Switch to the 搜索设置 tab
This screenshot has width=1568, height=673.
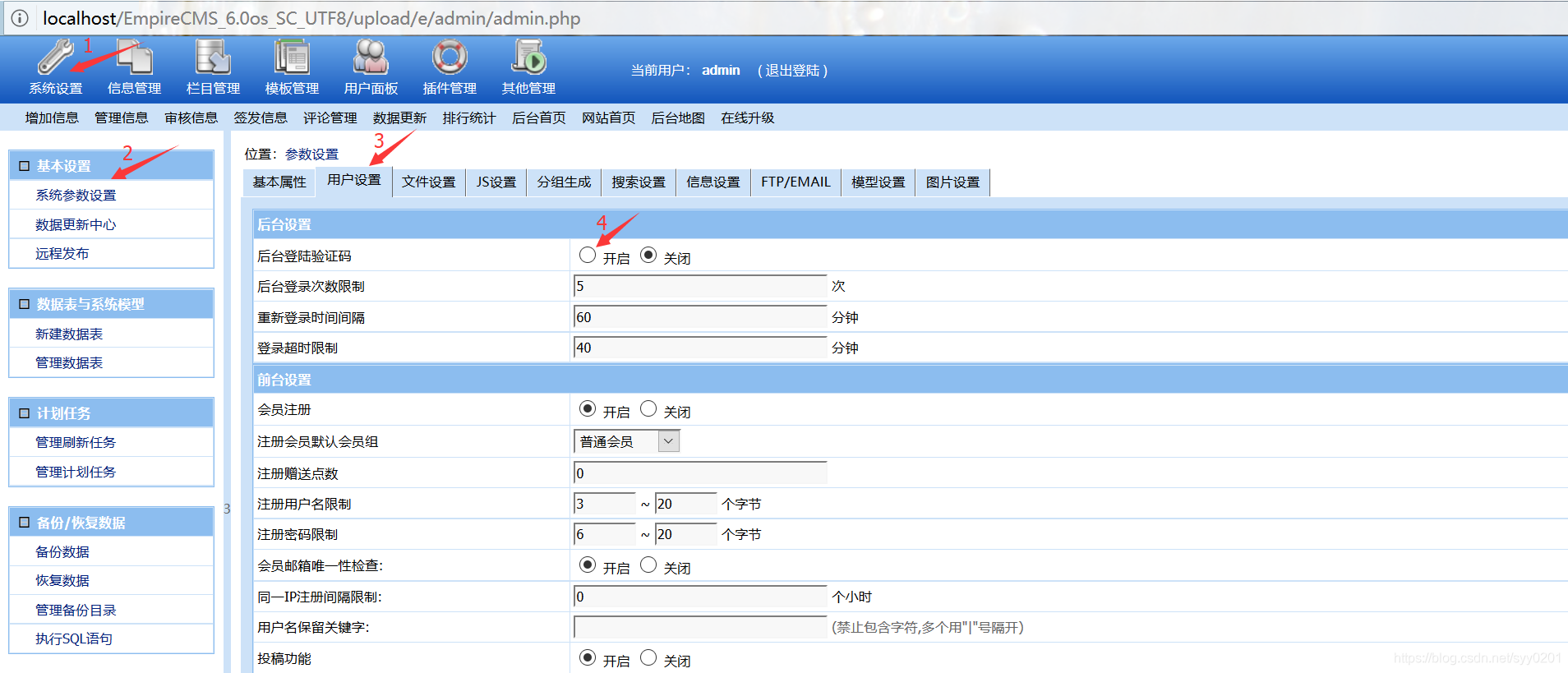639,182
